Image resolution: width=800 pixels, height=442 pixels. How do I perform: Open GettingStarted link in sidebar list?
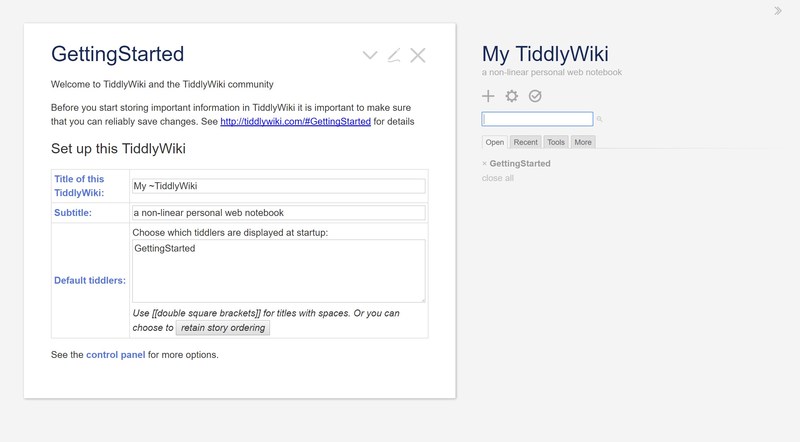(520, 163)
